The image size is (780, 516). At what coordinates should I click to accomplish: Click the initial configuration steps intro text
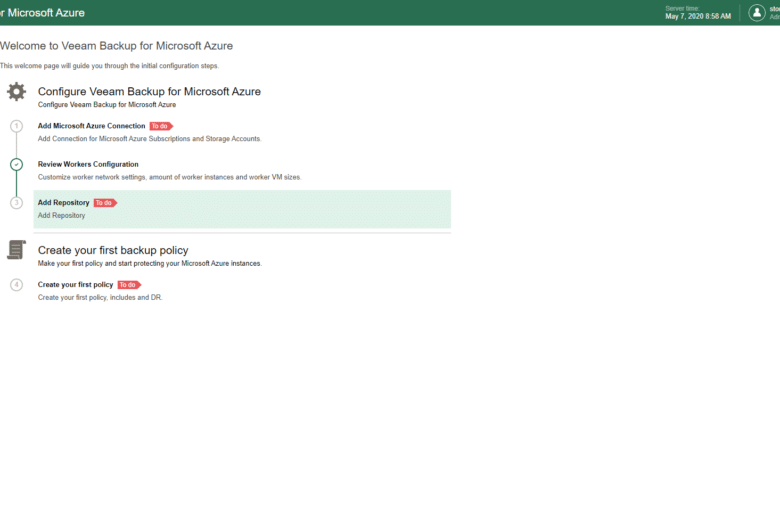(109, 66)
